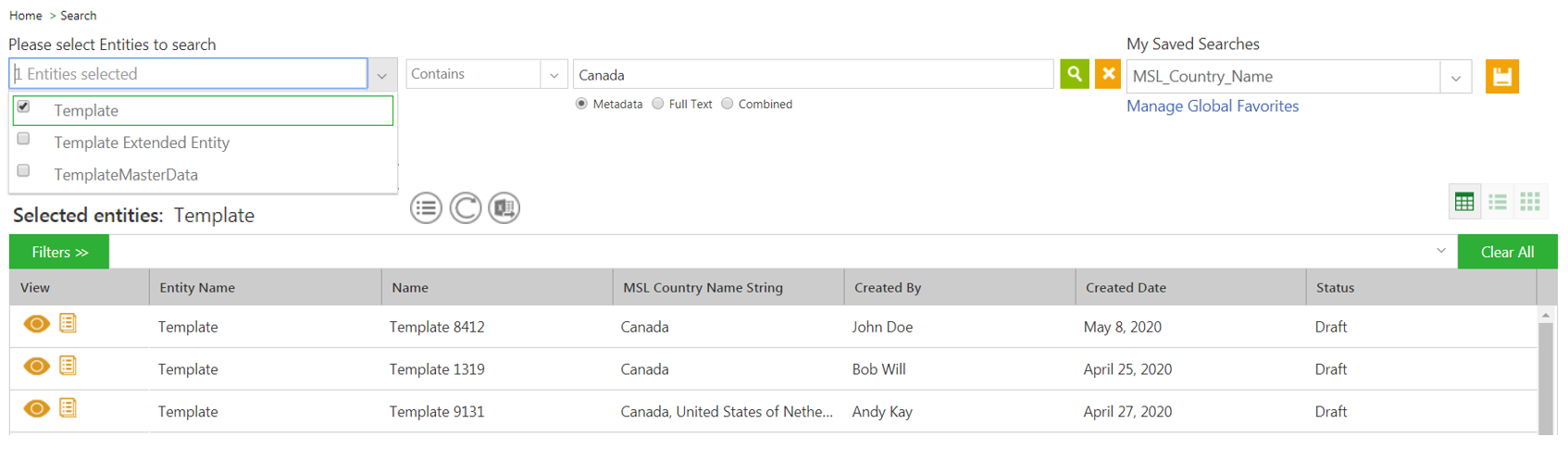This screenshot has width=1568, height=449.
Task: Click the green search magnifier icon
Action: tap(1074, 74)
